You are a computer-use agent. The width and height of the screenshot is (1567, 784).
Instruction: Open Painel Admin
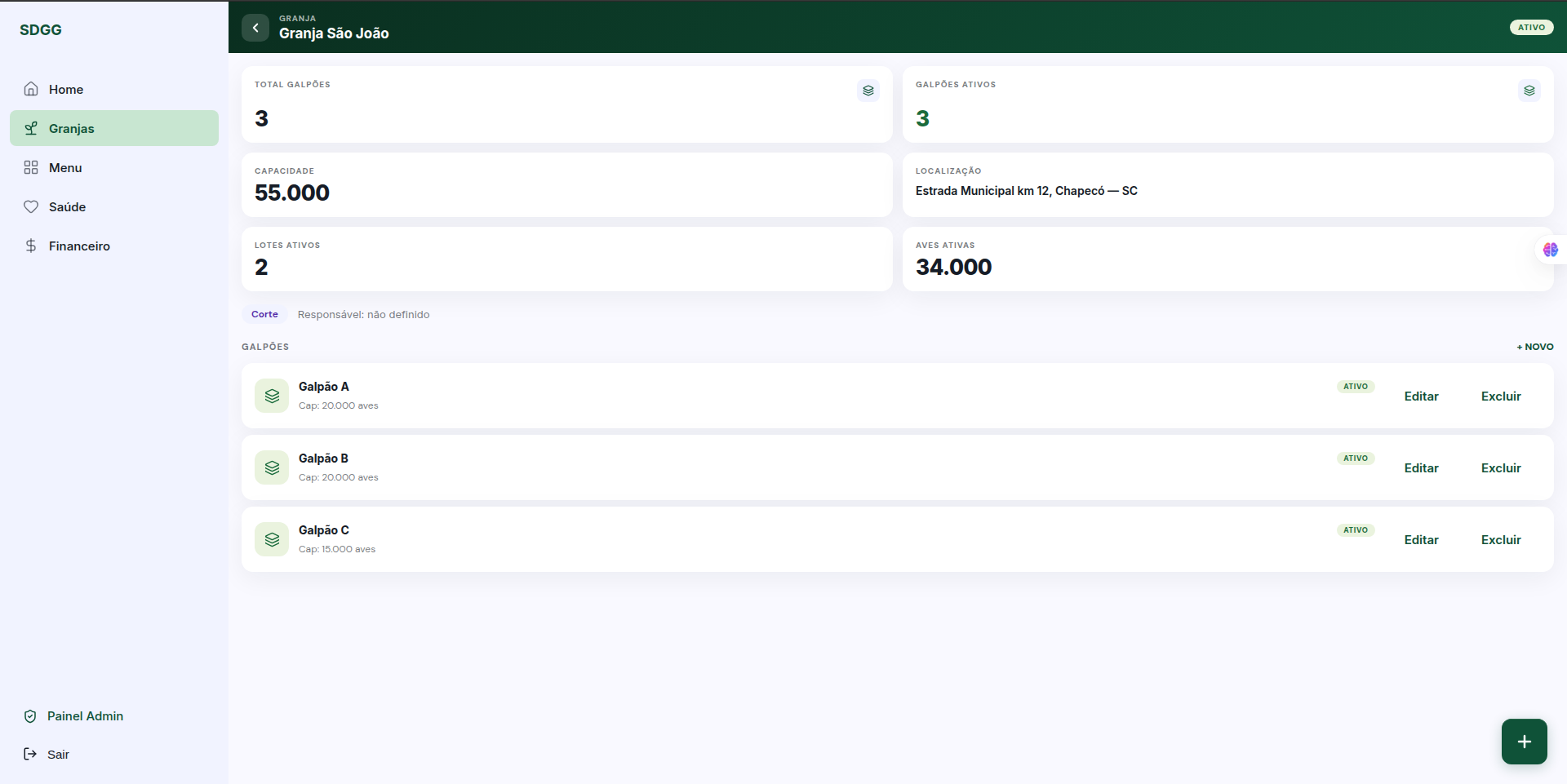click(114, 716)
